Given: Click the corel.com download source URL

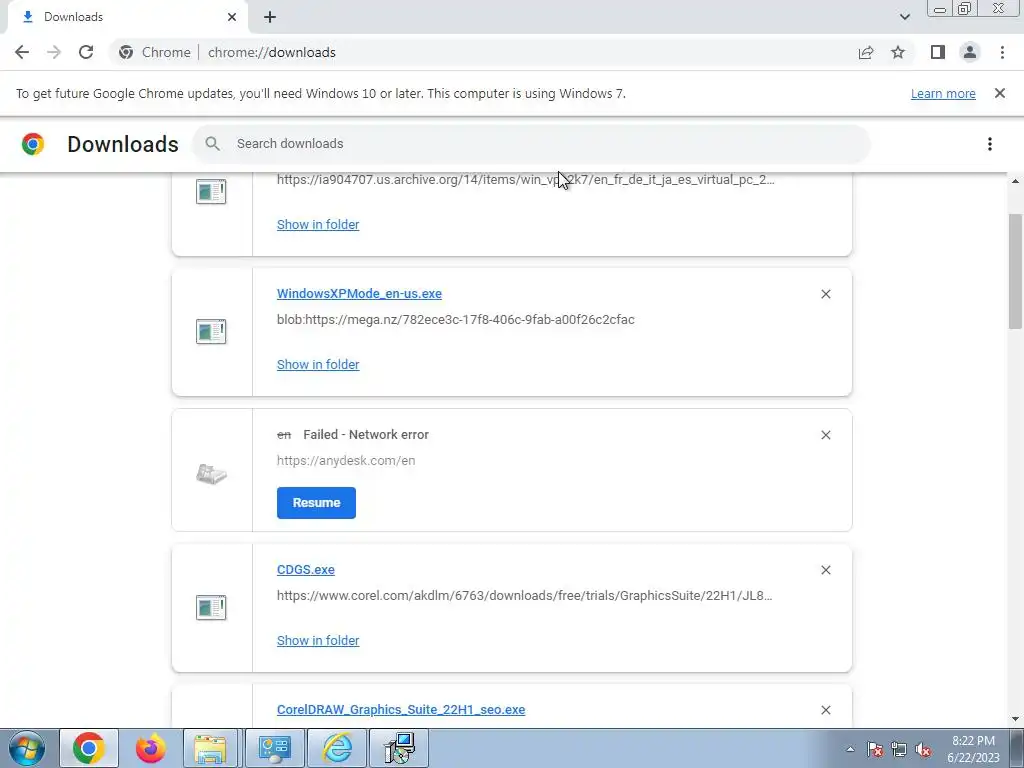Looking at the screenshot, I should coord(524,596).
